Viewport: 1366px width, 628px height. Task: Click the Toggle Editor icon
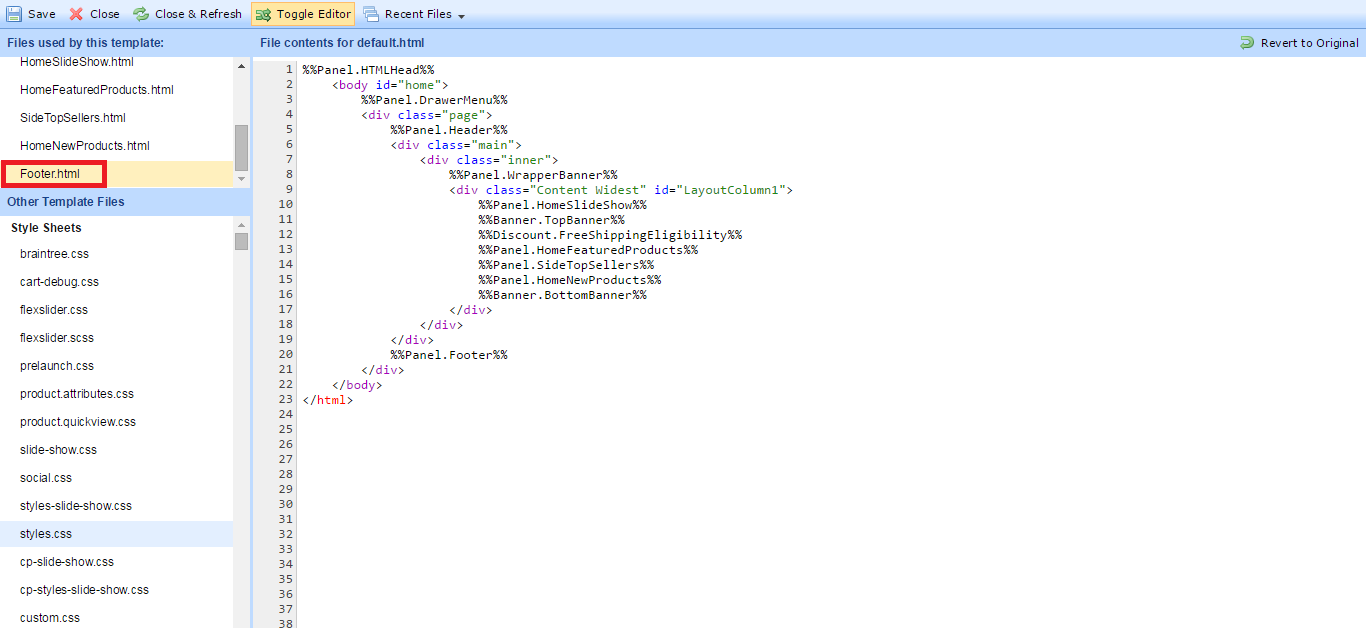[x=263, y=14]
